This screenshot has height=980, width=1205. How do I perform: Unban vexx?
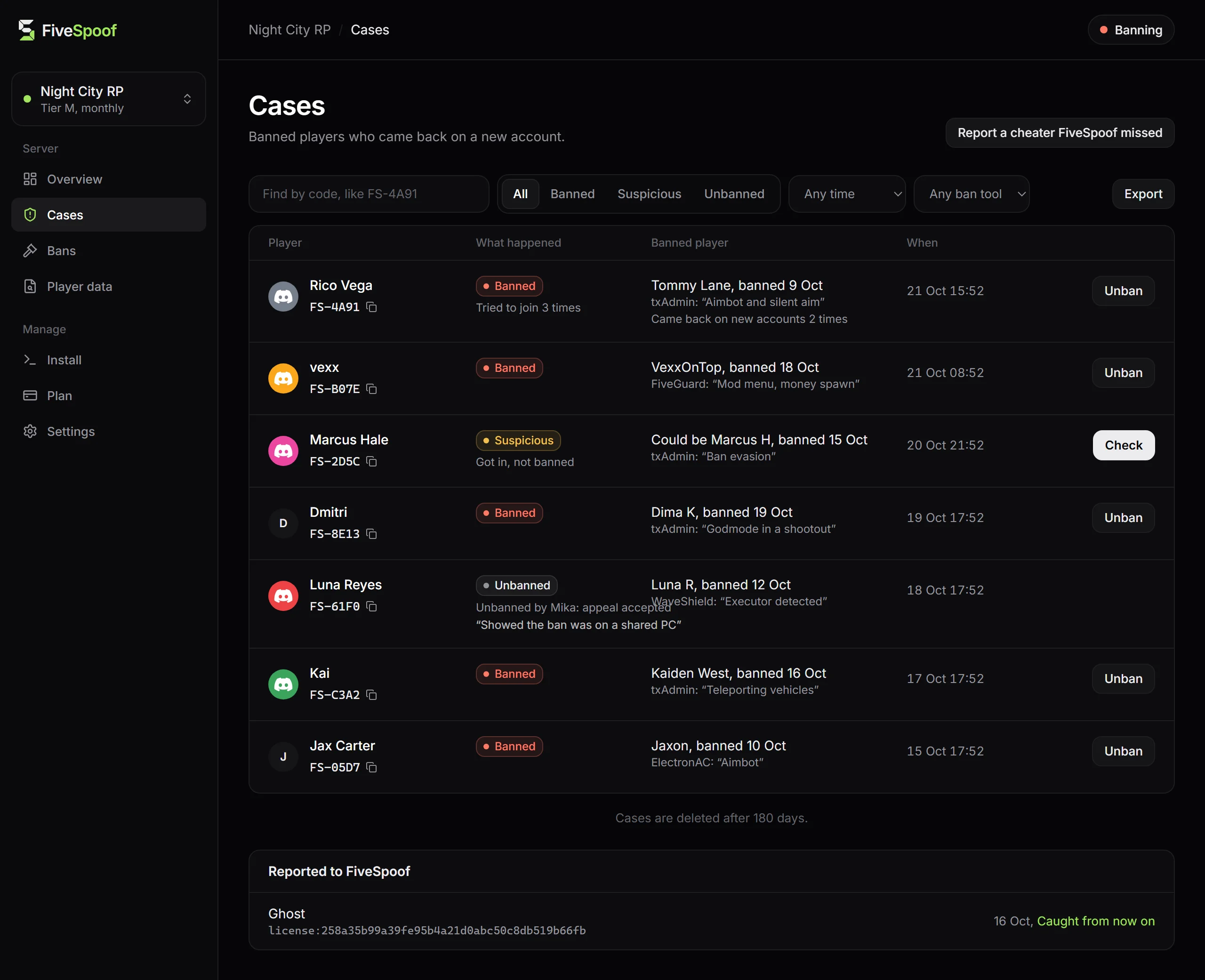(x=1123, y=373)
